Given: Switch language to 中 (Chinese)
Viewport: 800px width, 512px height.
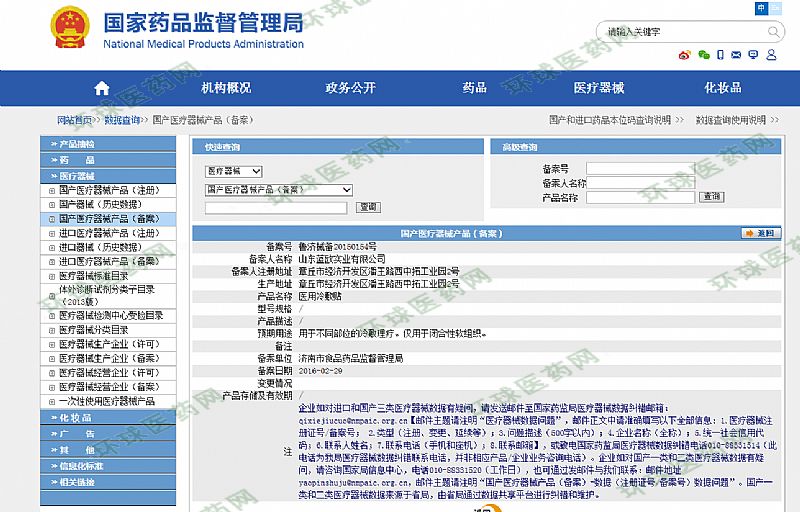Looking at the screenshot, I should click(762, 8).
